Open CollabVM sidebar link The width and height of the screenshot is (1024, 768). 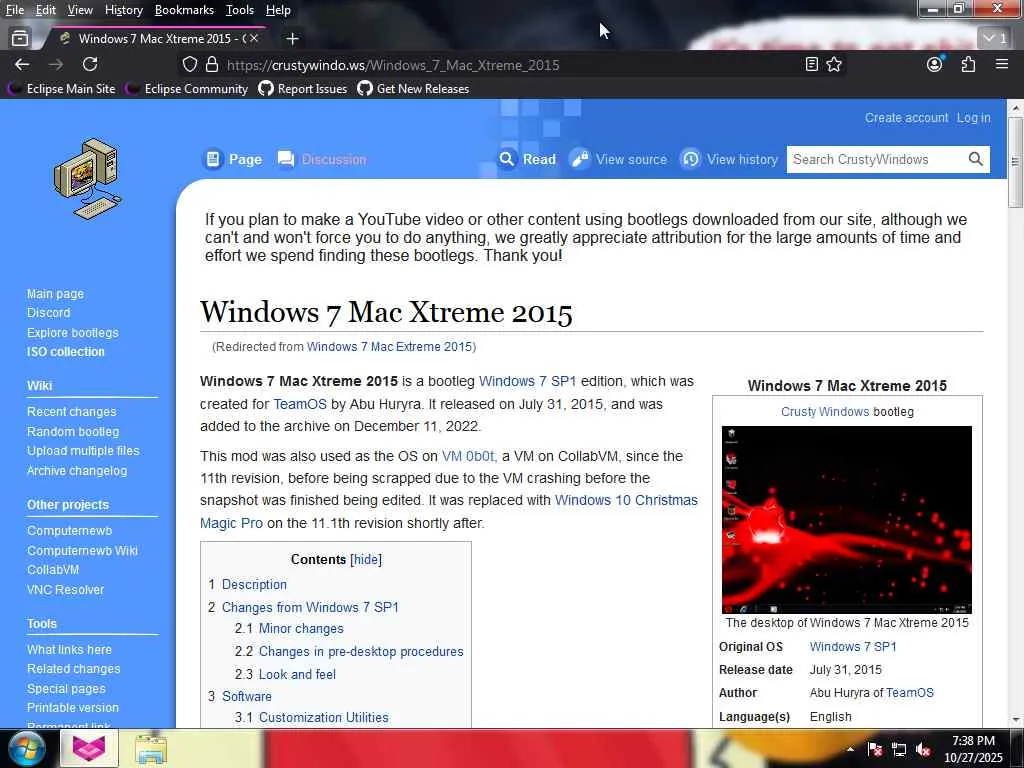coord(53,569)
